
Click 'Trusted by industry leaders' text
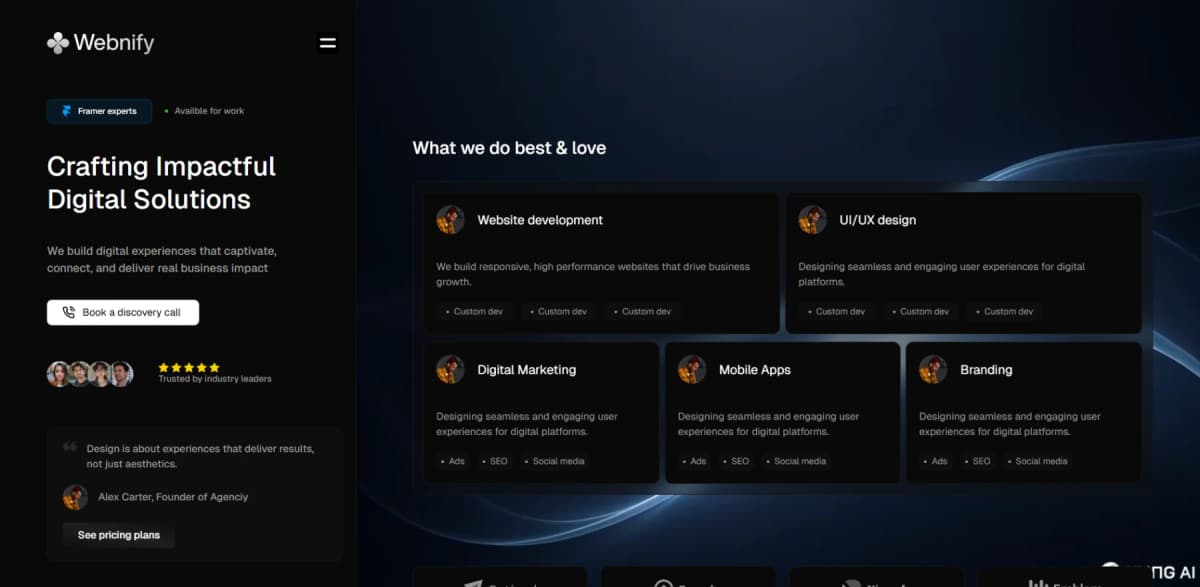tap(215, 379)
